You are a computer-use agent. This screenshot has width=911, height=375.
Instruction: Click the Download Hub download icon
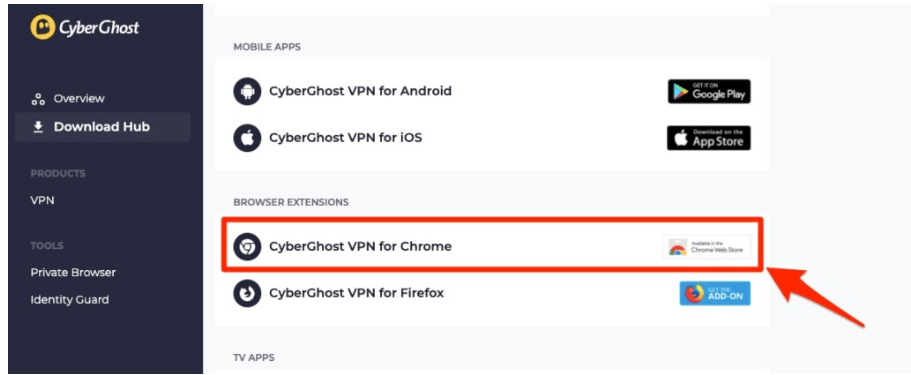[38, 127]
